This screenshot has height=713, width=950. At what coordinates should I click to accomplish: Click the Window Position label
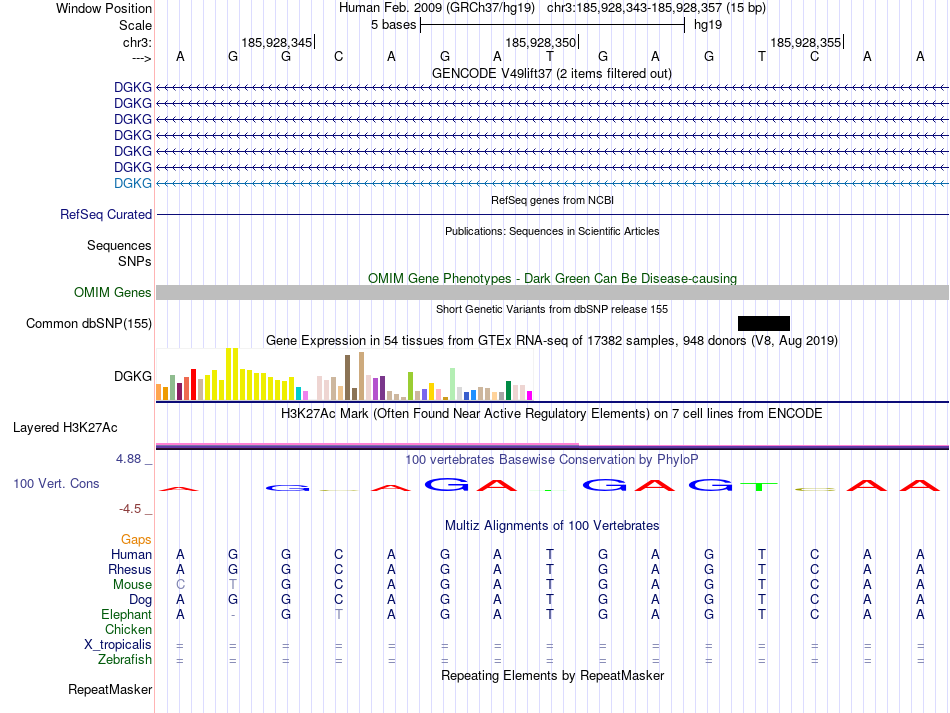[104, 8]
